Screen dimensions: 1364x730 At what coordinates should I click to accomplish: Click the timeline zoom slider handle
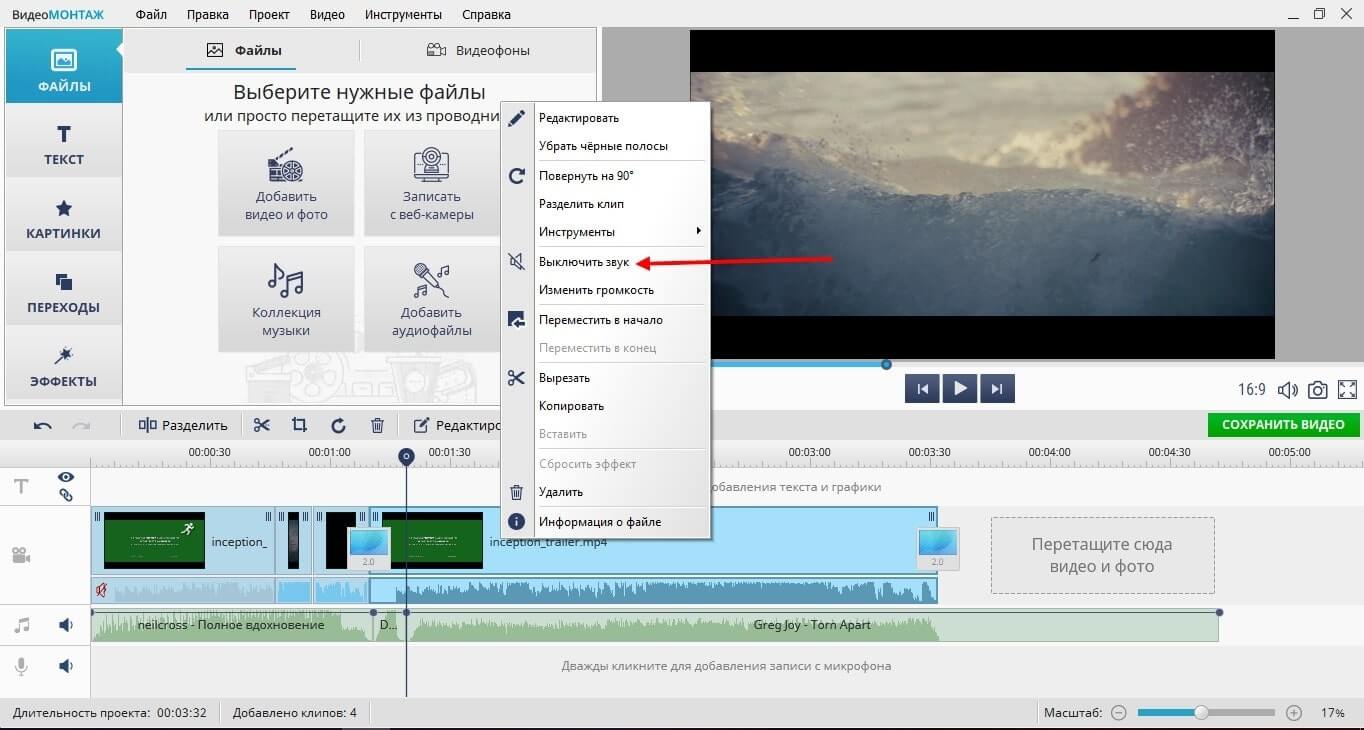point(1201,713)
